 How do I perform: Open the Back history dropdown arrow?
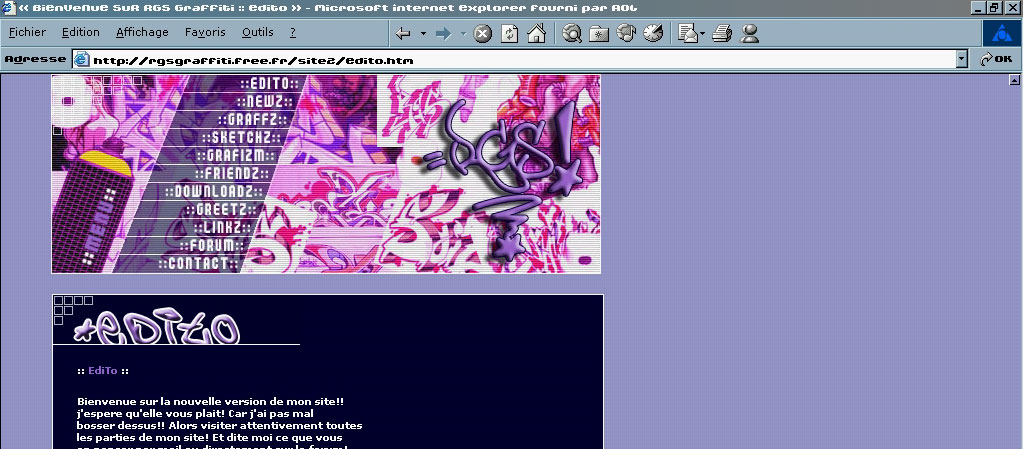click(423, 33)
